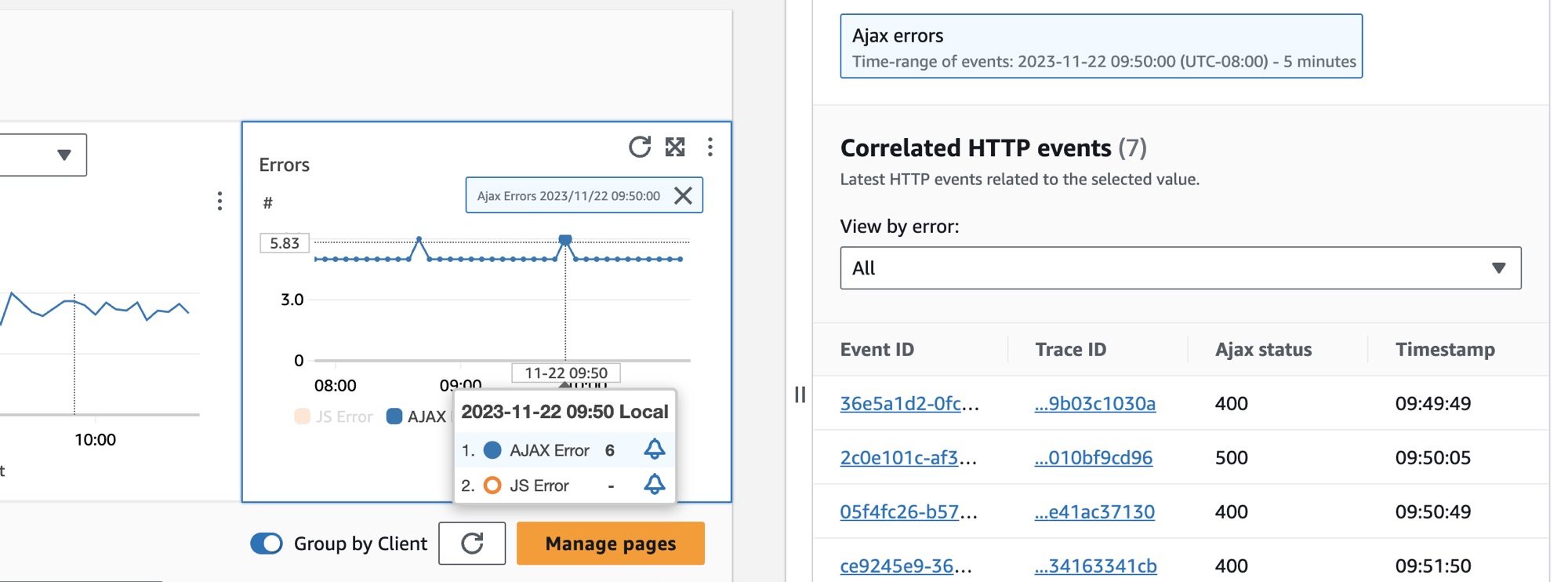
Task: Toggle AJAX legend series visibility
Action: tap(416, 416)
